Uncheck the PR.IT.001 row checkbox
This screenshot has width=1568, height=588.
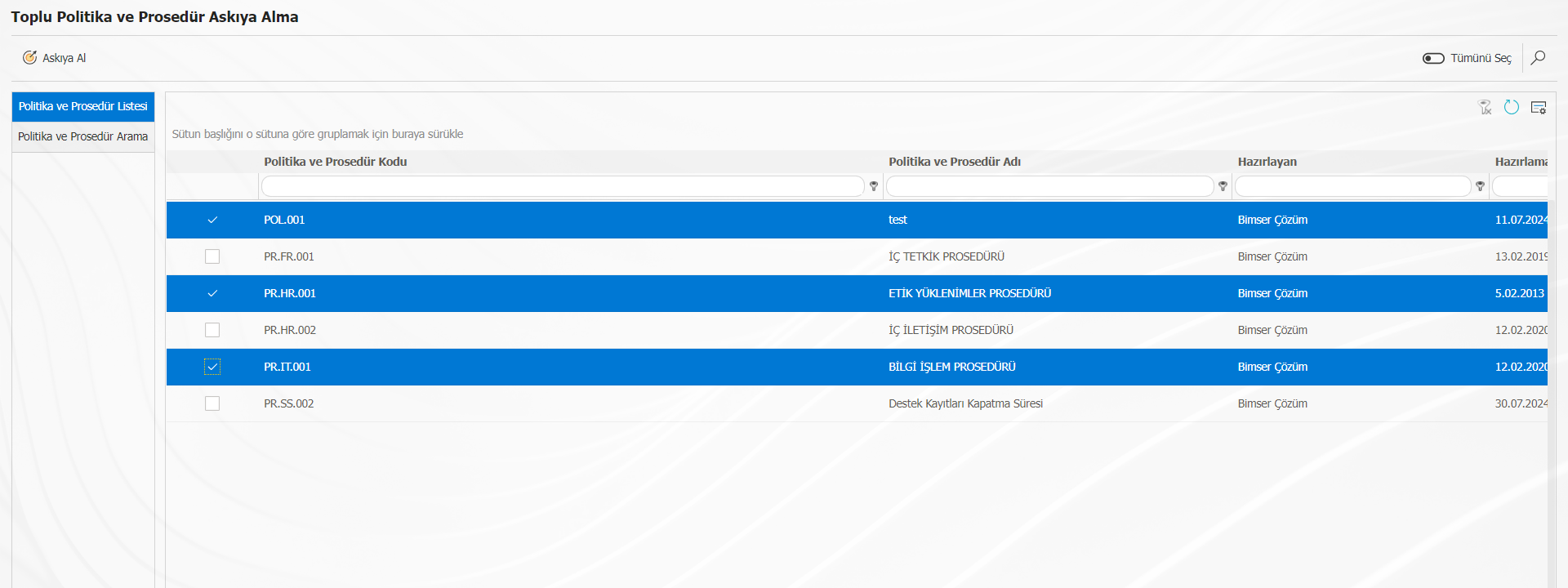(x=212, y=367)
